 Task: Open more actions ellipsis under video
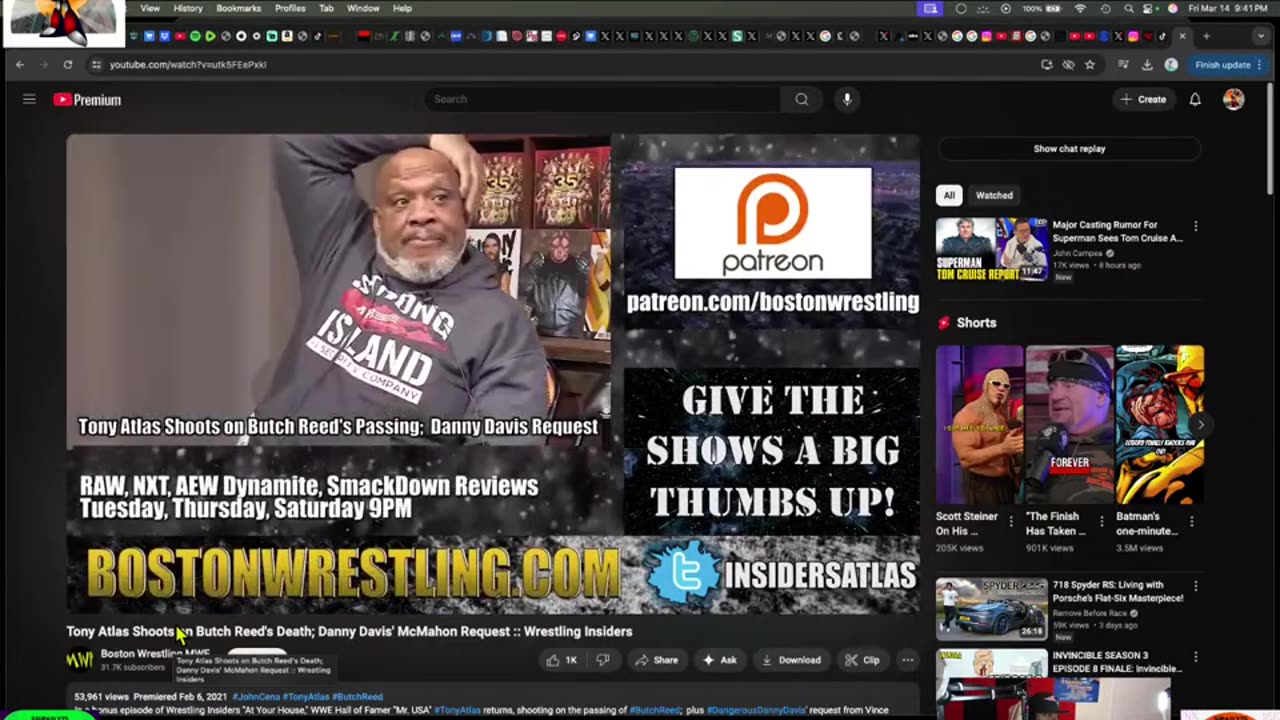907,660
